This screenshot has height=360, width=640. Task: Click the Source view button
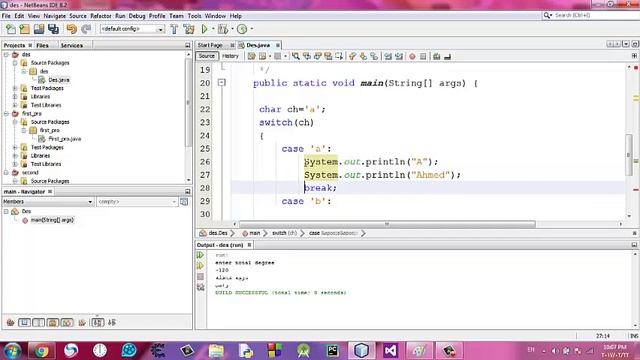coord(207,56)
